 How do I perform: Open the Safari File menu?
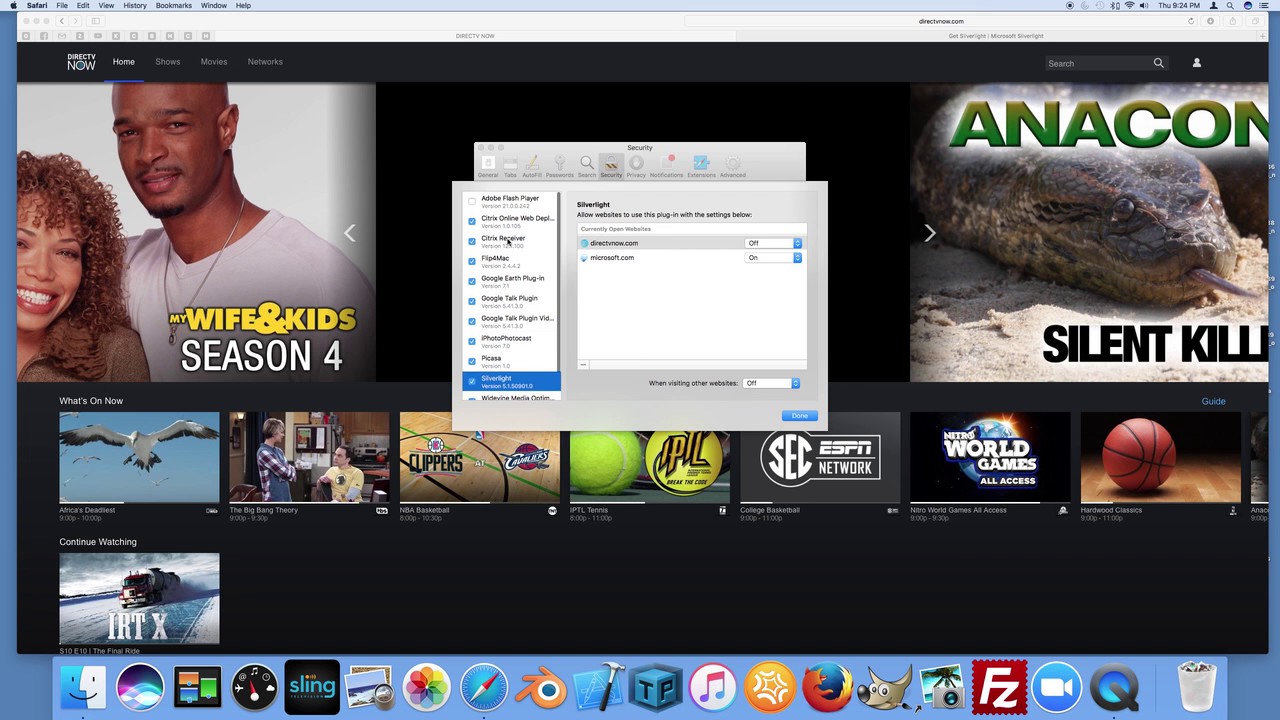coord(62,6)
